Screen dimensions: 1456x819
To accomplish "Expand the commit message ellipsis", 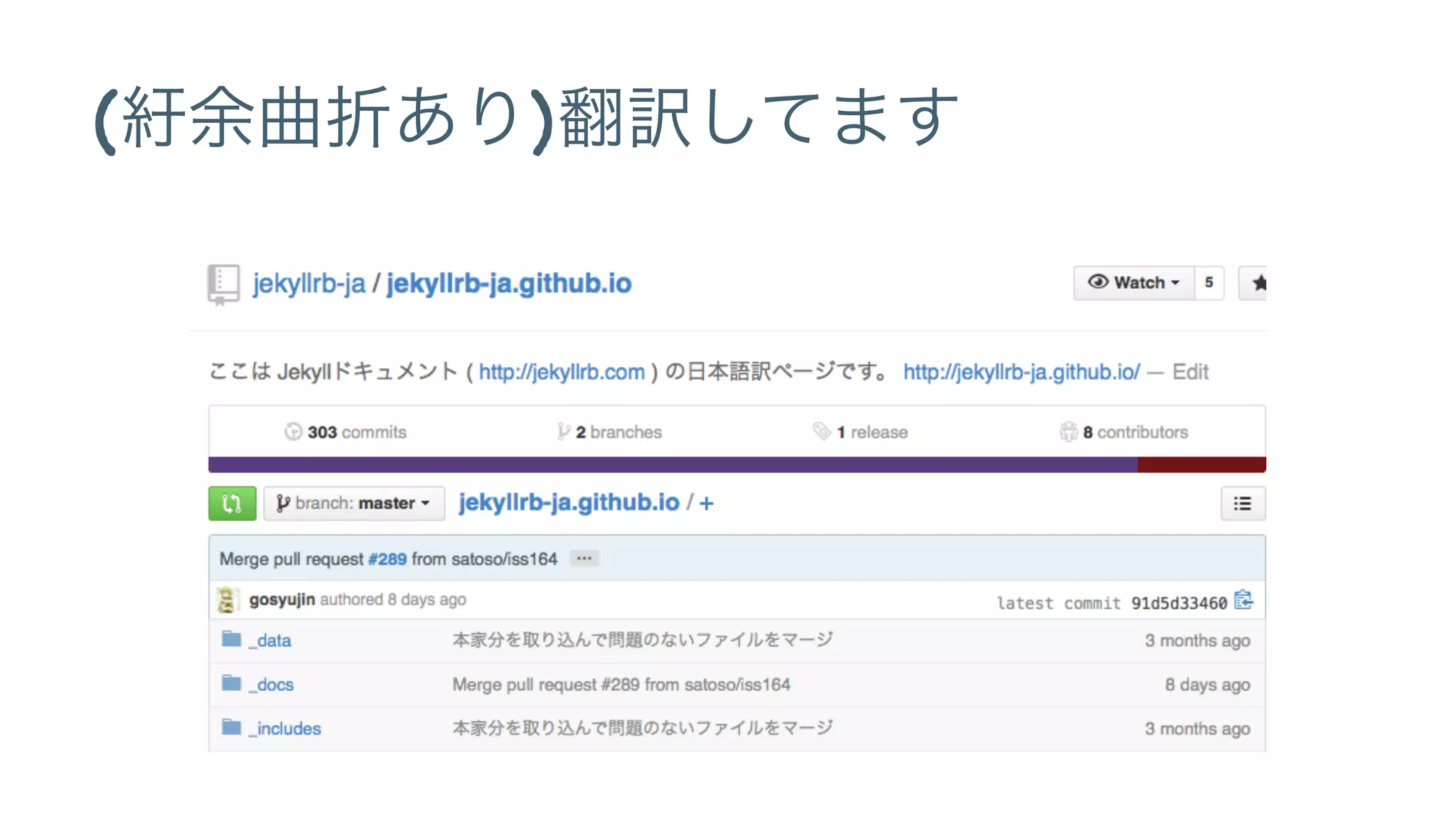I will coord(584,559).
